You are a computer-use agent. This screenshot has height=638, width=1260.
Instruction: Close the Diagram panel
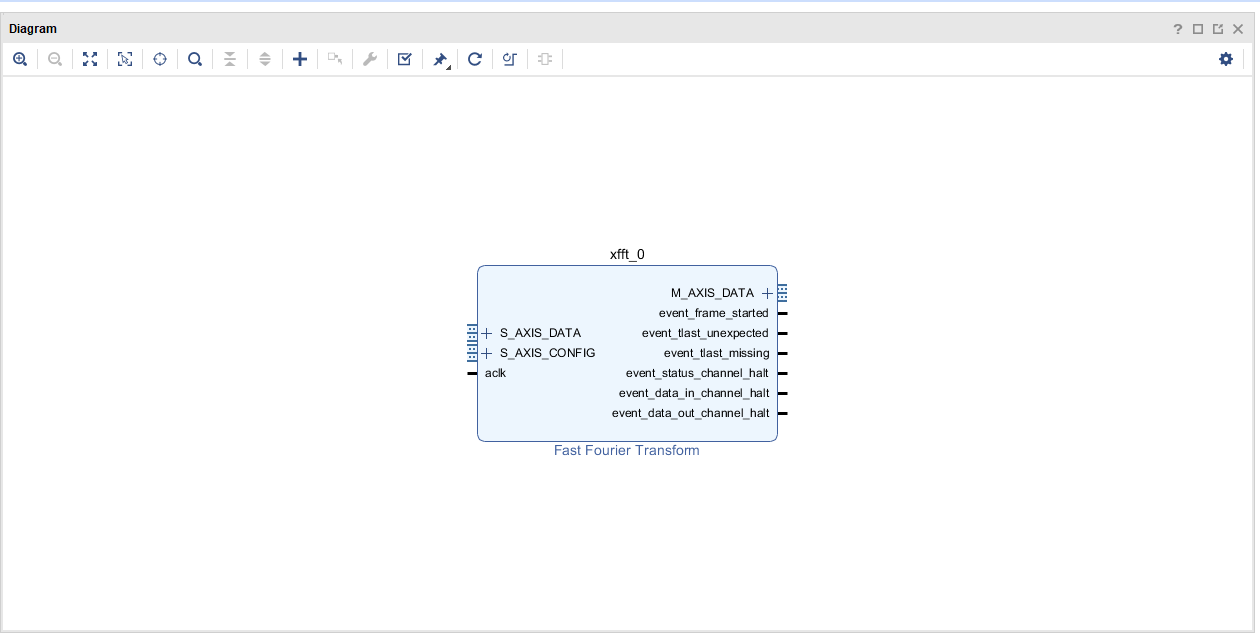1238,29
